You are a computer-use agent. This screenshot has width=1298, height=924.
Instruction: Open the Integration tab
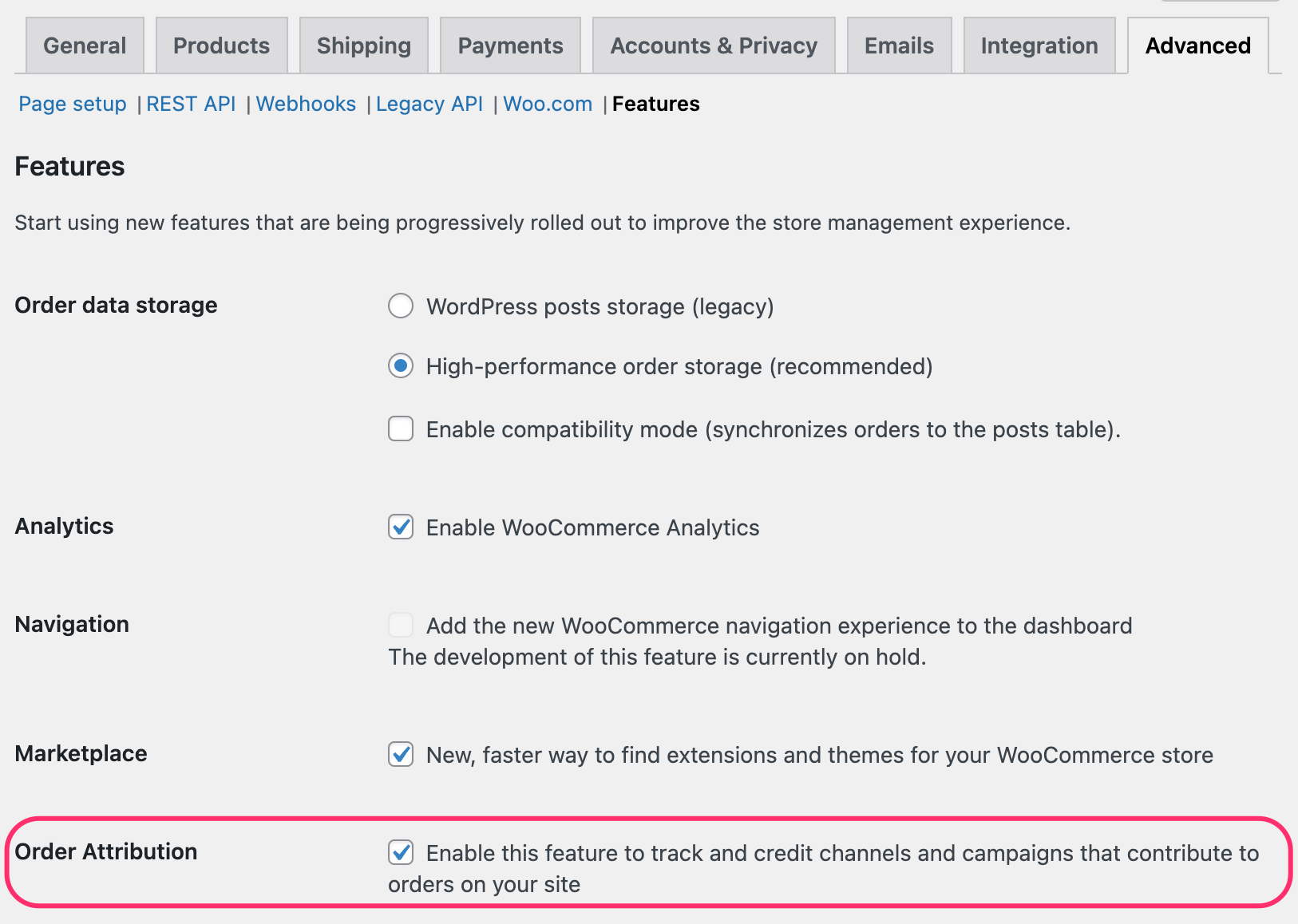(1039, 45)
